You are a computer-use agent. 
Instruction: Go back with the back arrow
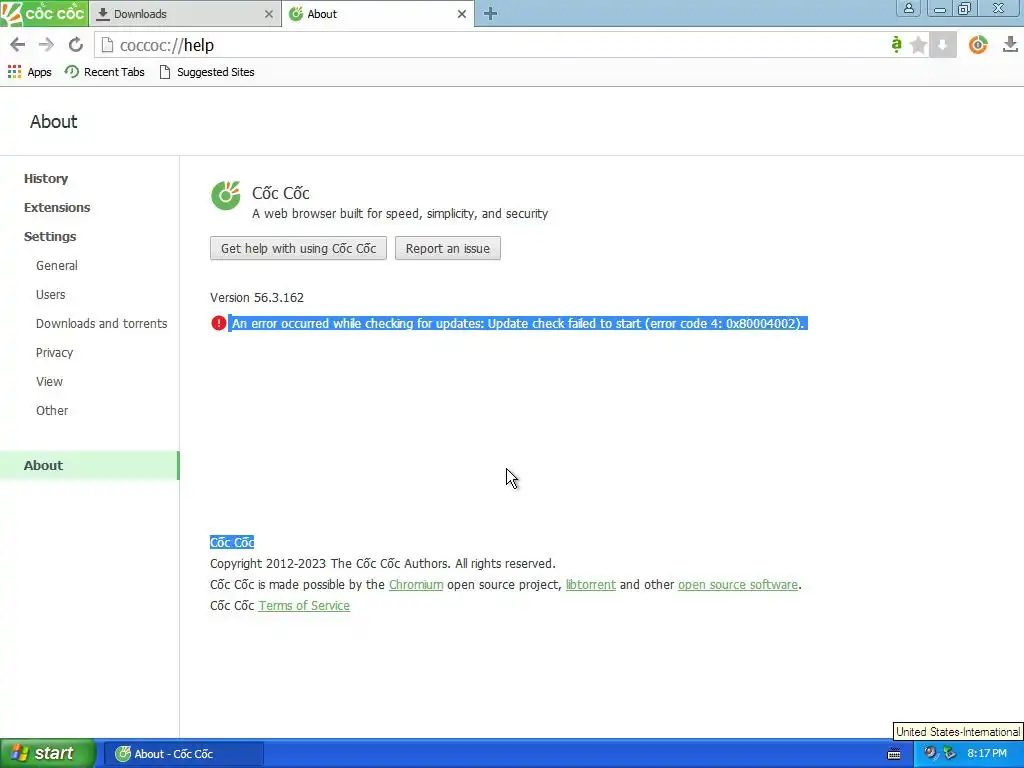pos(18,44)
